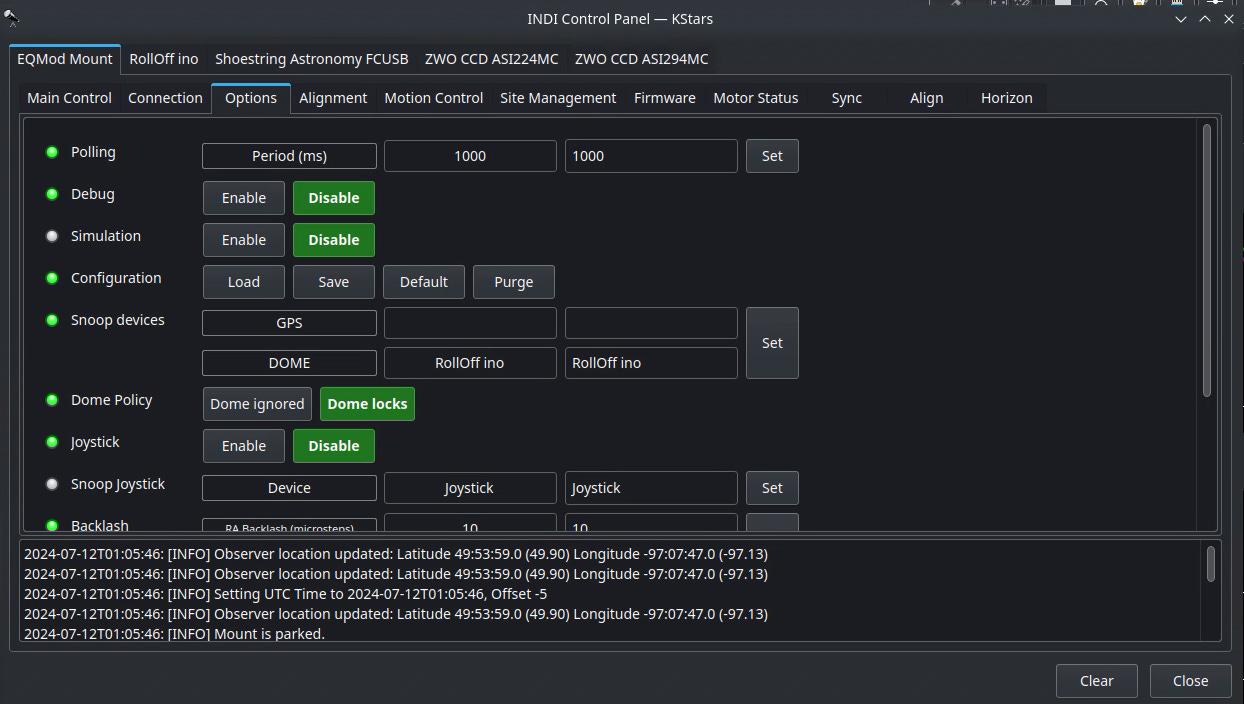This screenshot has width=1244, height=704.
Task: Load the saved configuration
Action: click(x=244, y=282)
